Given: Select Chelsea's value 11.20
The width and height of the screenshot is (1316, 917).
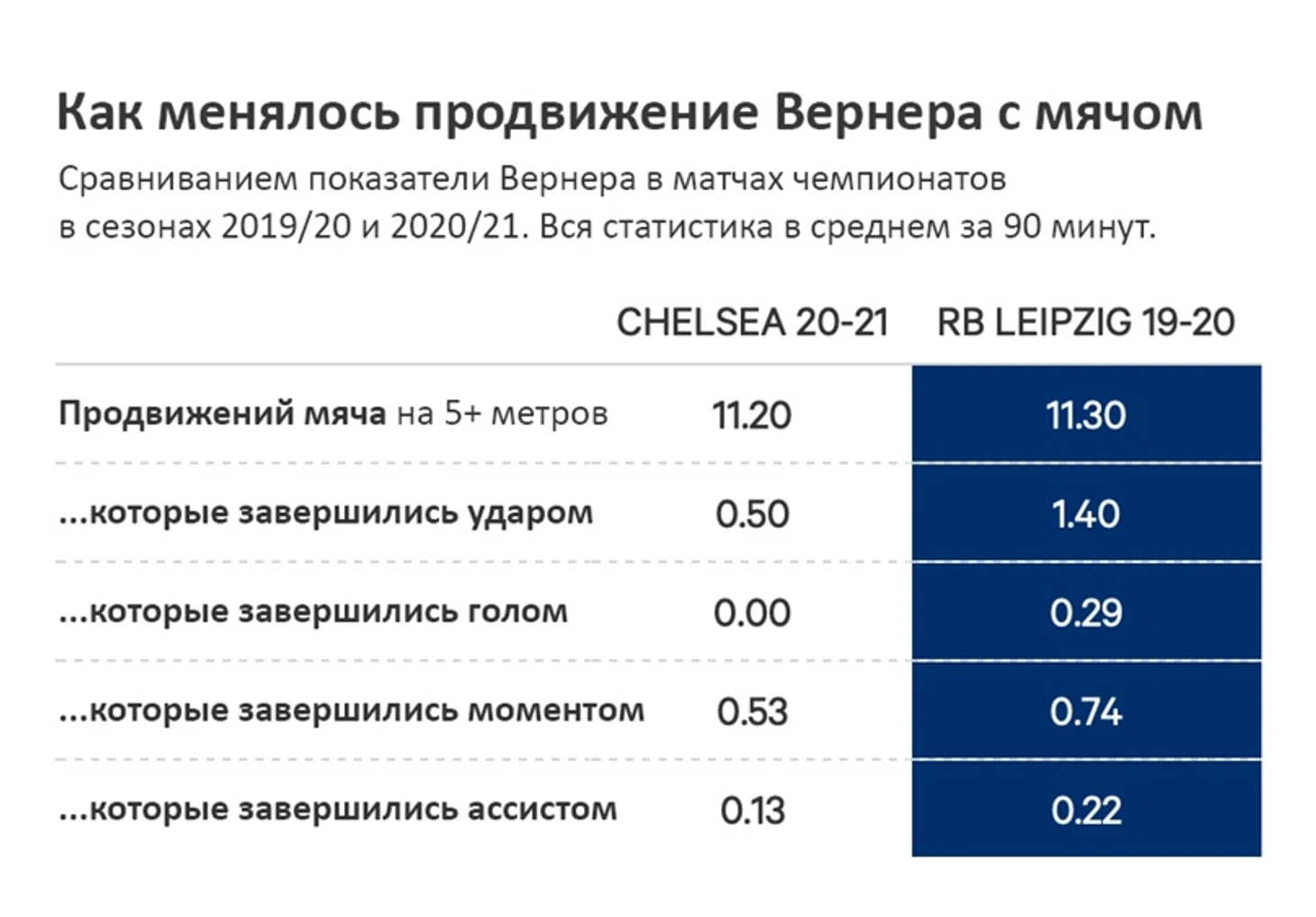Looking at the screenshot, I should 752,415.
